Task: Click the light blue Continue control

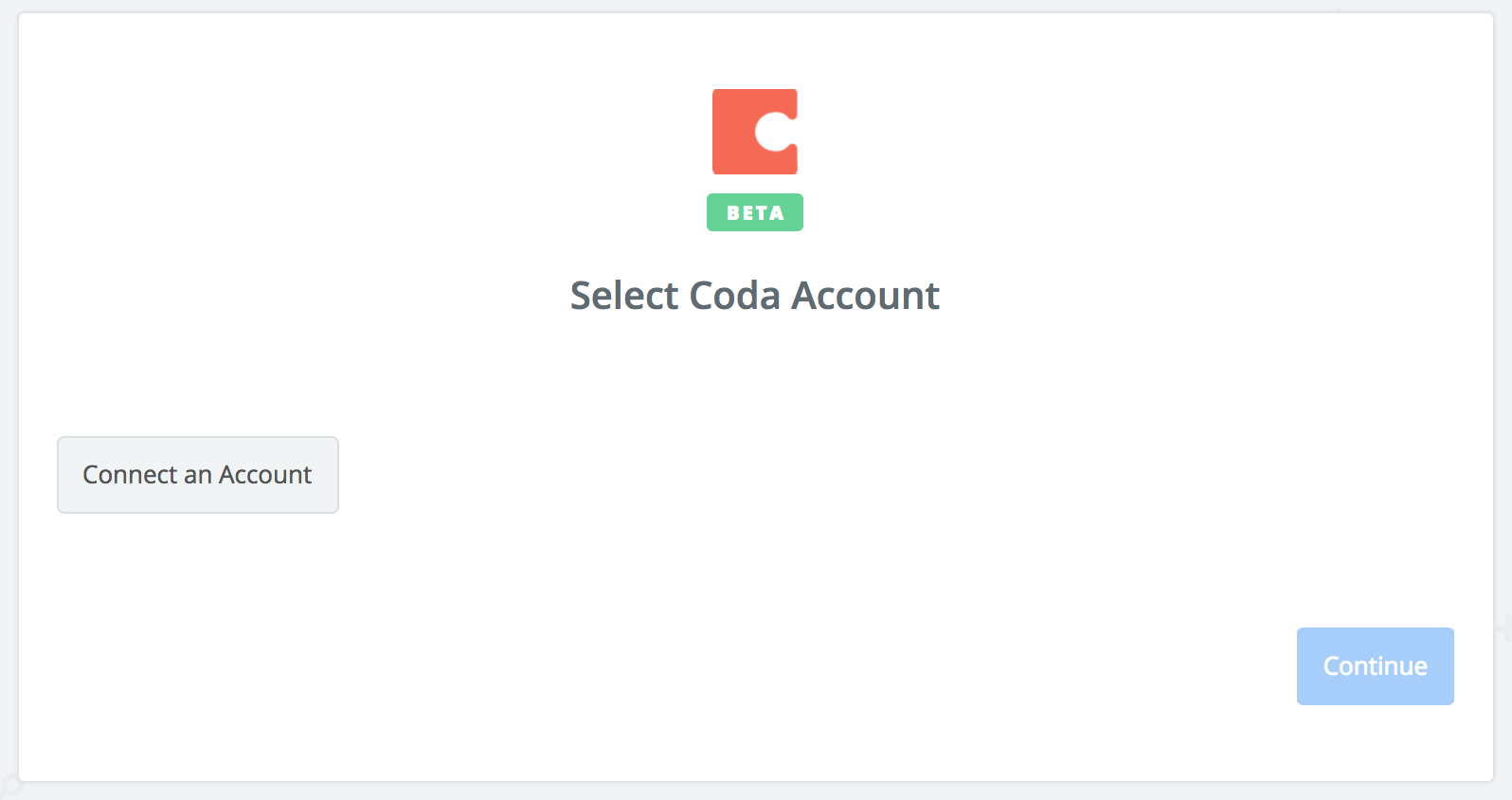Action: (1375, 666)
